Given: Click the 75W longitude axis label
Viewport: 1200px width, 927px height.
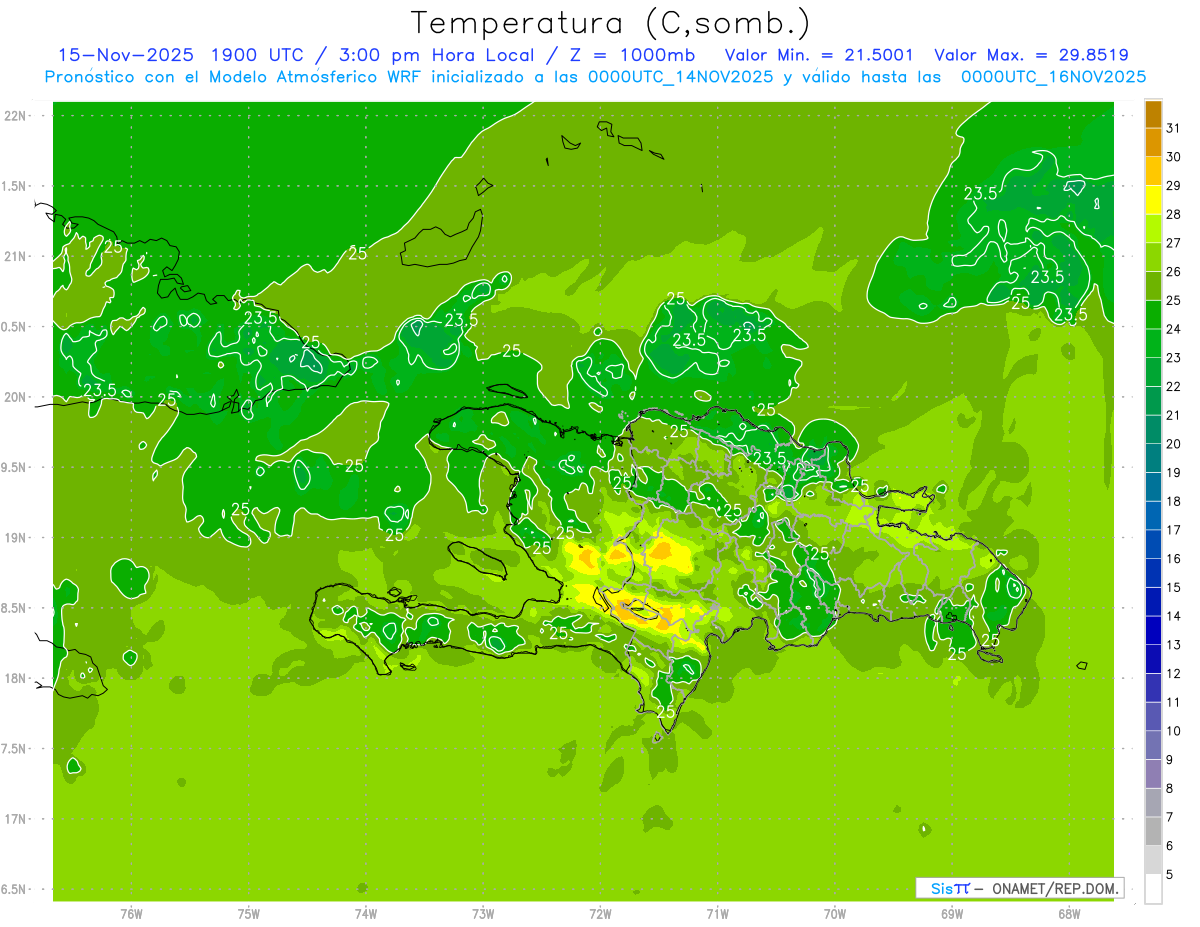Looking at the screenshot, I should point(249,914).
